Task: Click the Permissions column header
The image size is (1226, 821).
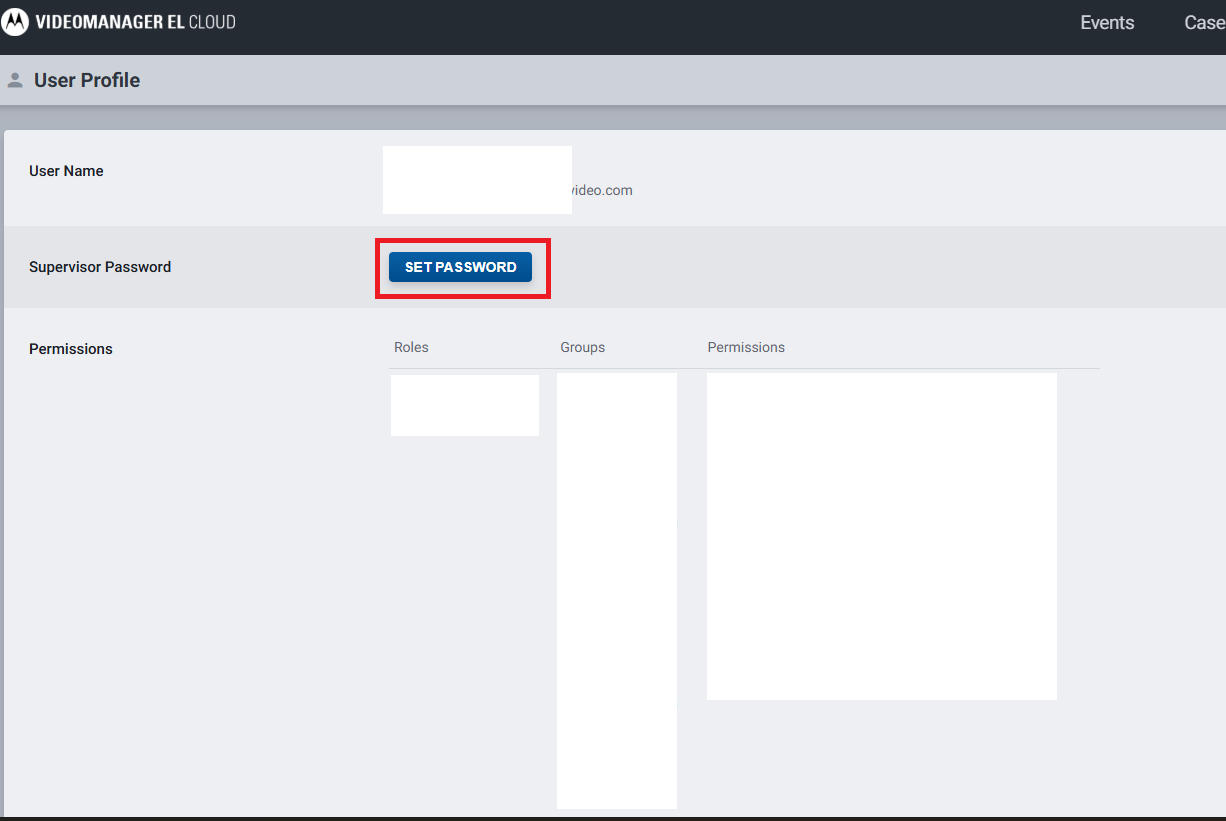Action: click(746, 347)
